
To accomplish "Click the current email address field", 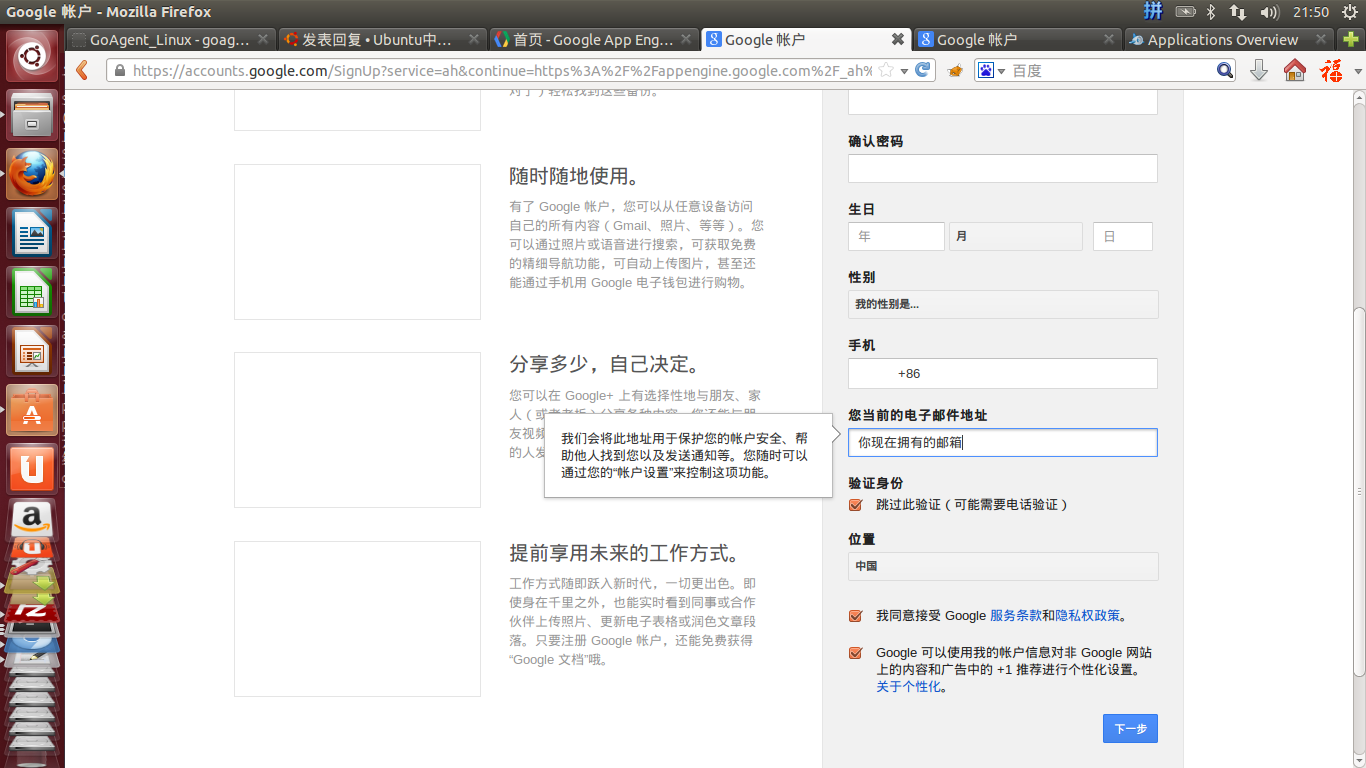I will pos(1003,442).
